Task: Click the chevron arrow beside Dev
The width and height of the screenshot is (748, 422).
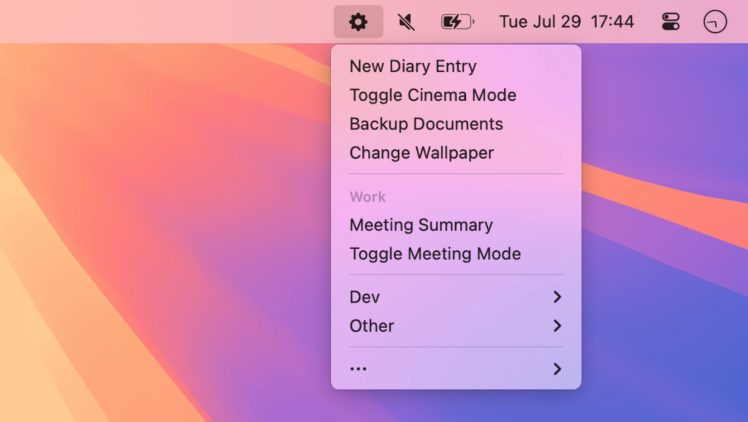Action: point(557,297)
